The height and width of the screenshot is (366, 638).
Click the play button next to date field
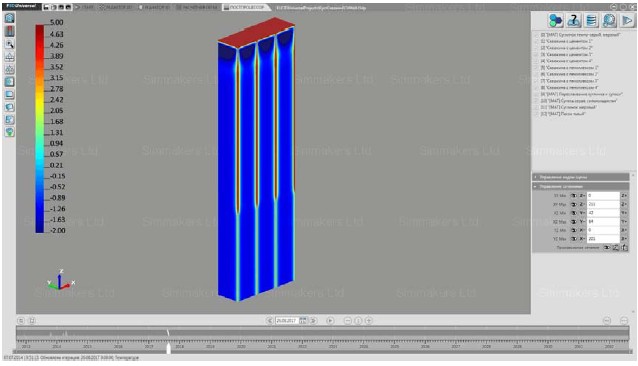click(x=330, y=320)
